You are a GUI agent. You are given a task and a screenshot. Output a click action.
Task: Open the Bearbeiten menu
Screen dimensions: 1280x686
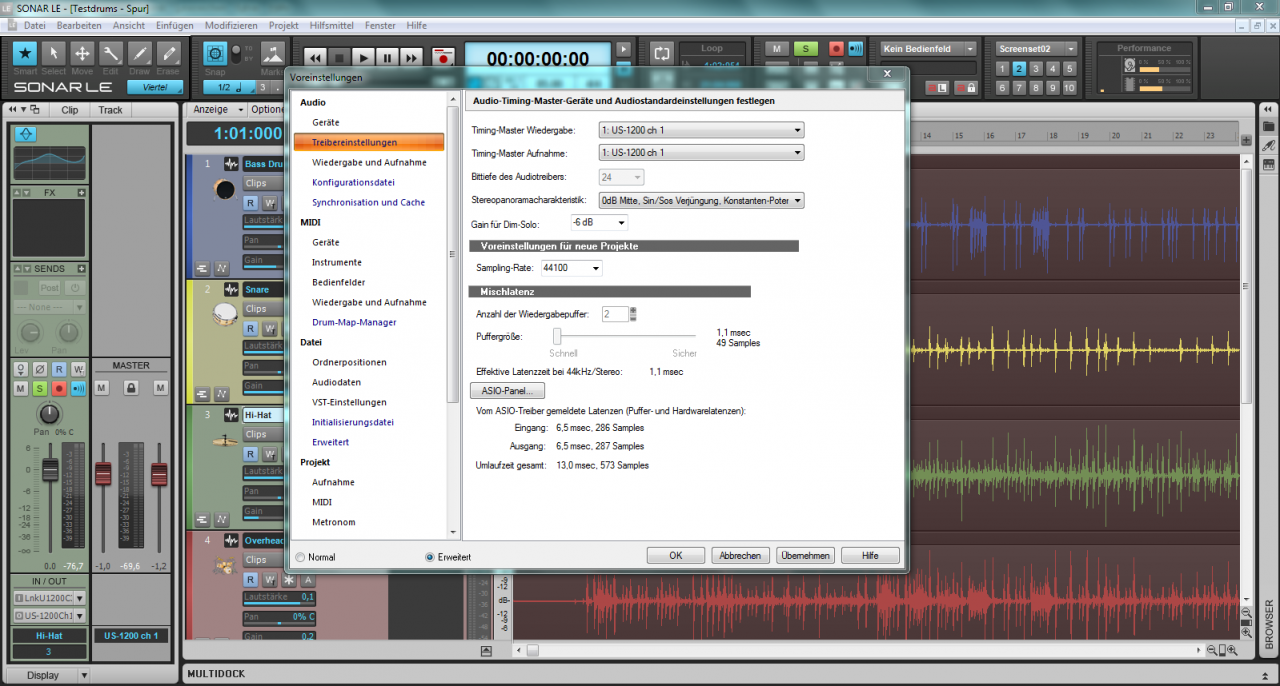[x=79, y=25]
